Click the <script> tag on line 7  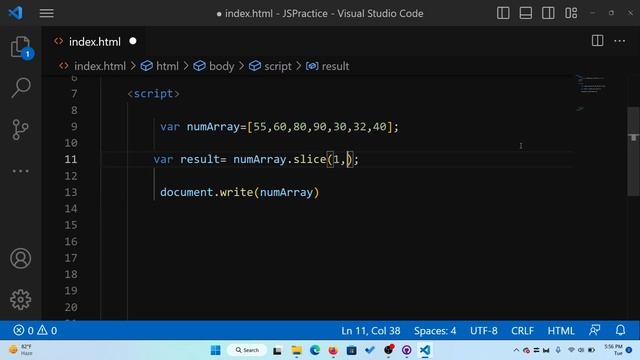tap(153, 94)
